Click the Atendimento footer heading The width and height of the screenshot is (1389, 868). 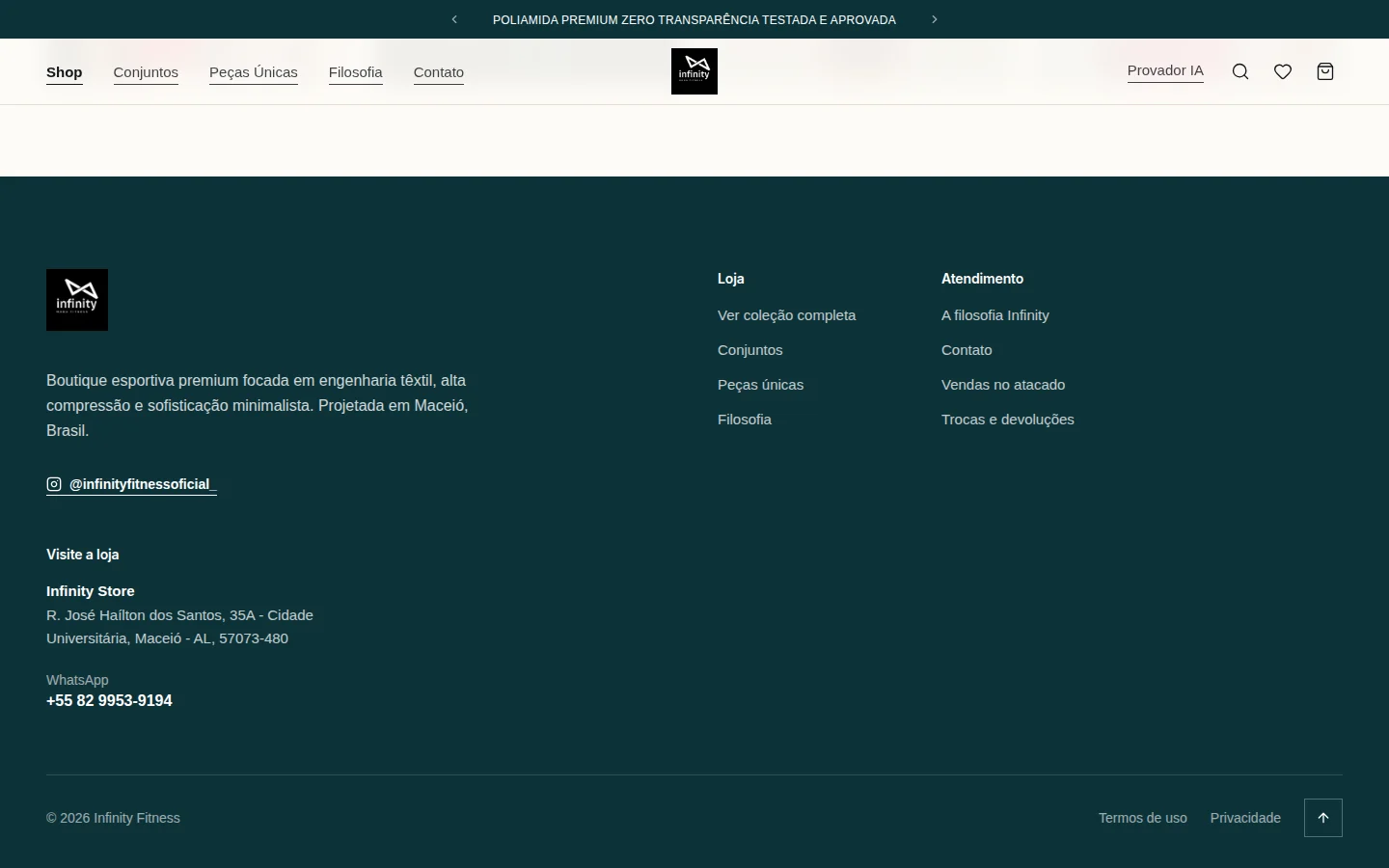click(982, 279)
